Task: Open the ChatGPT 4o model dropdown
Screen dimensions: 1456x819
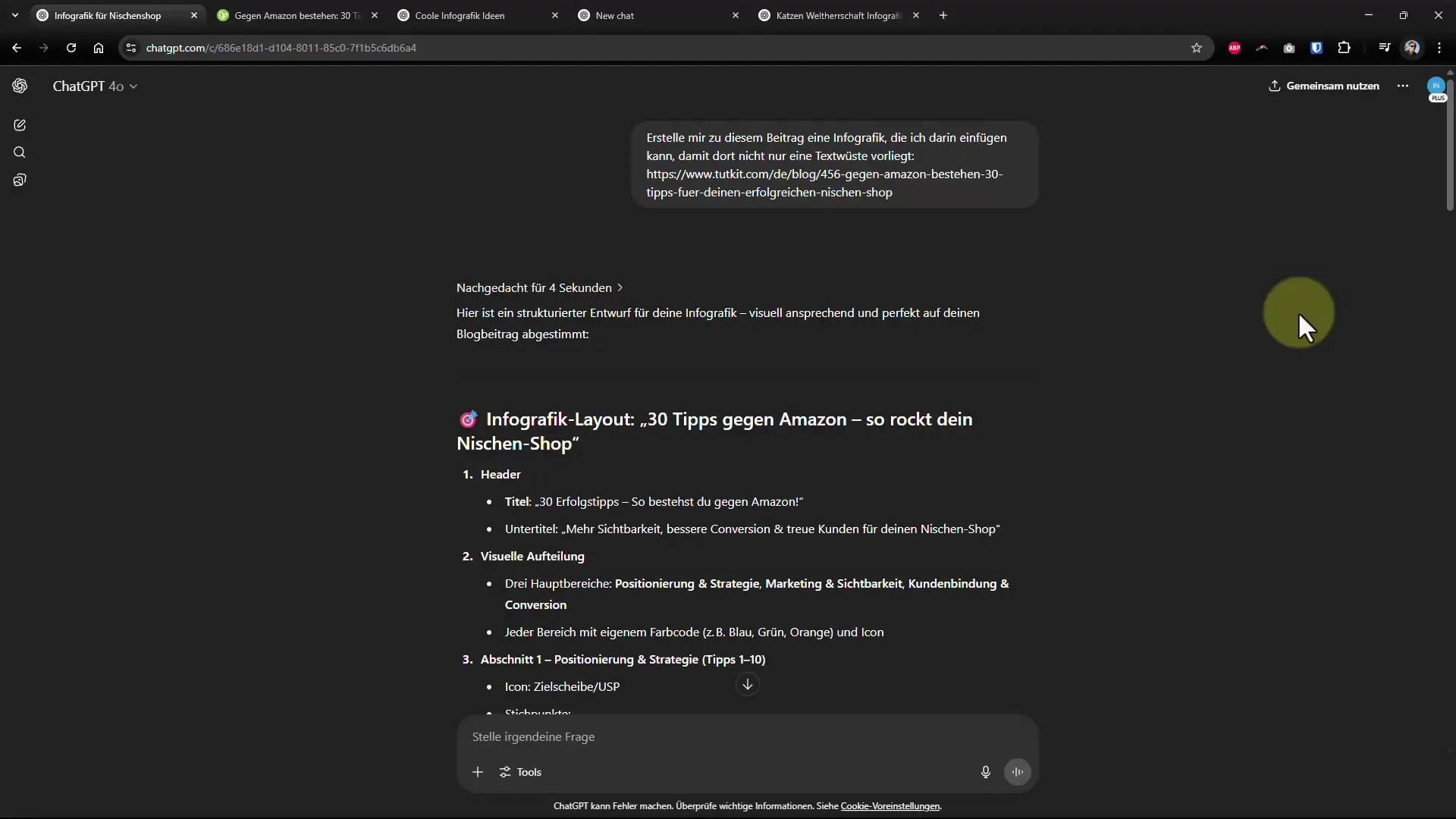Action: [95, 86]
